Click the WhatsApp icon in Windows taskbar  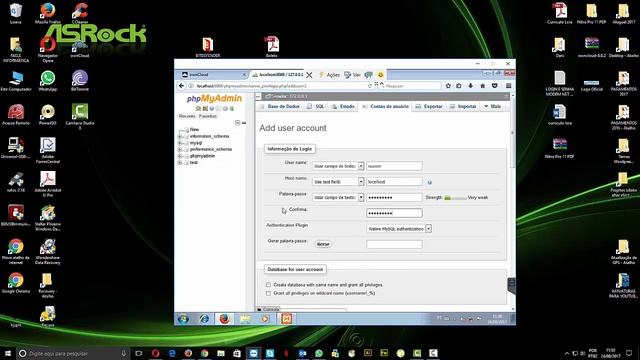tap(319, 353)
